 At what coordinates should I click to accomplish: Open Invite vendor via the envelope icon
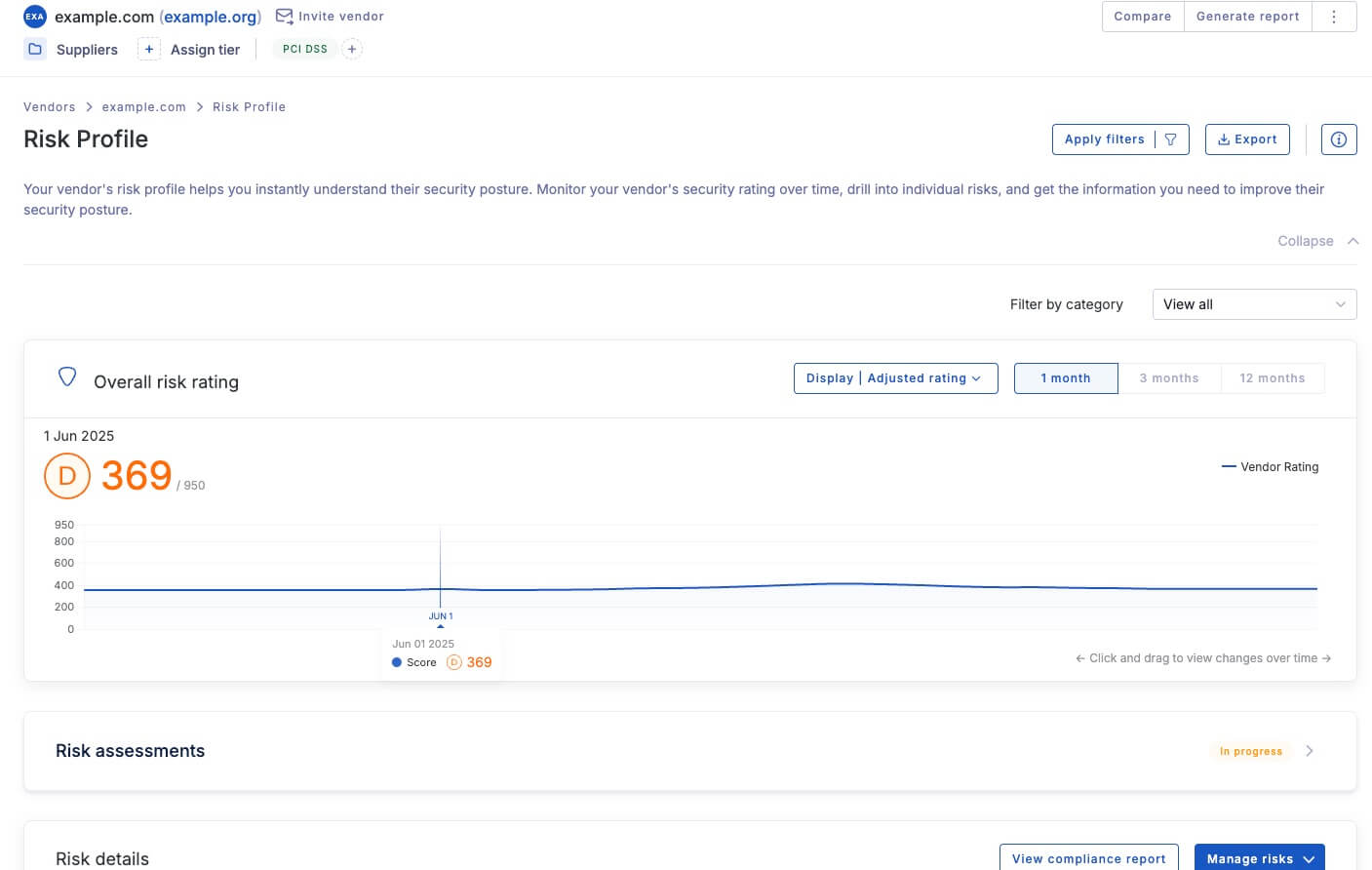click(284, 16)
